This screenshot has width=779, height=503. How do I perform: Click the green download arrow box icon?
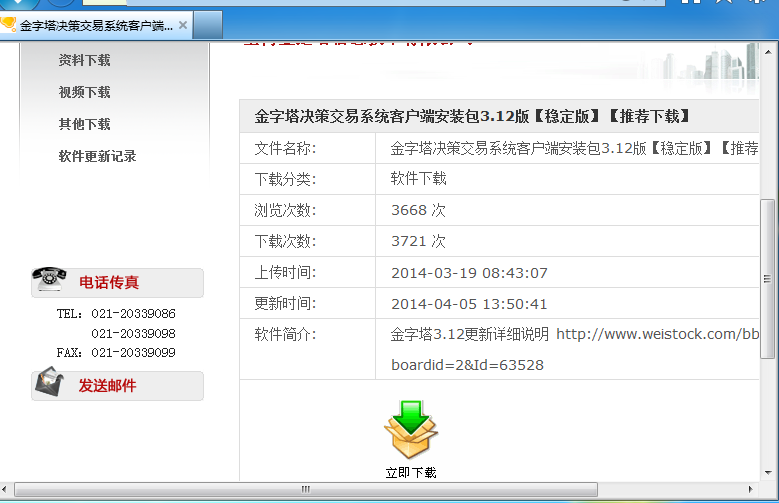(411, 429)
